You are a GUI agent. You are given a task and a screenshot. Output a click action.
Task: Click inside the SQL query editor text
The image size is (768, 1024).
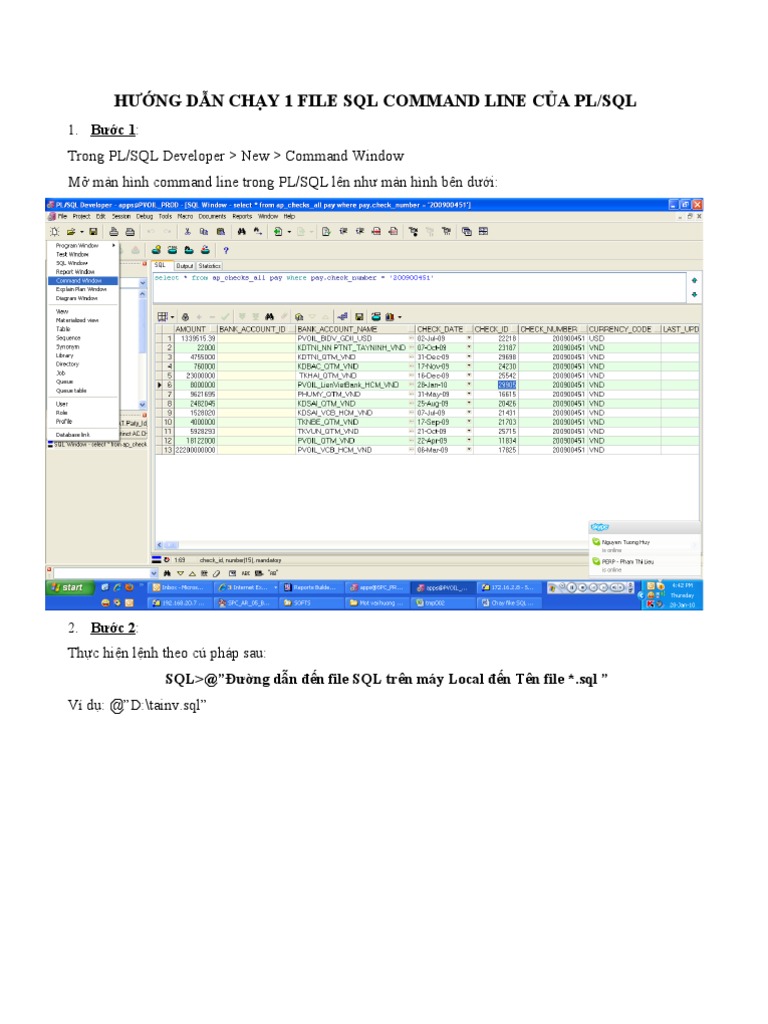[294, 278]
